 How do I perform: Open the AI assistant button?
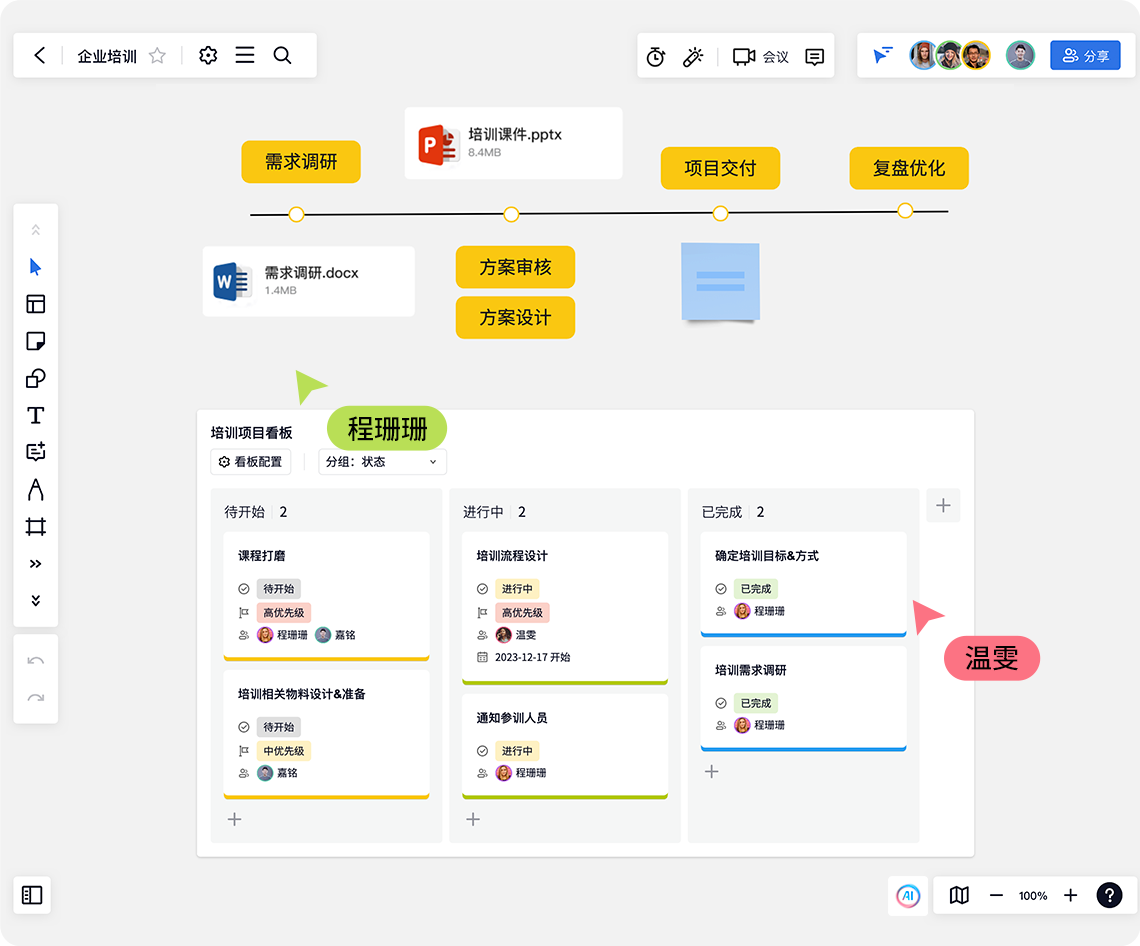(908, 895)
